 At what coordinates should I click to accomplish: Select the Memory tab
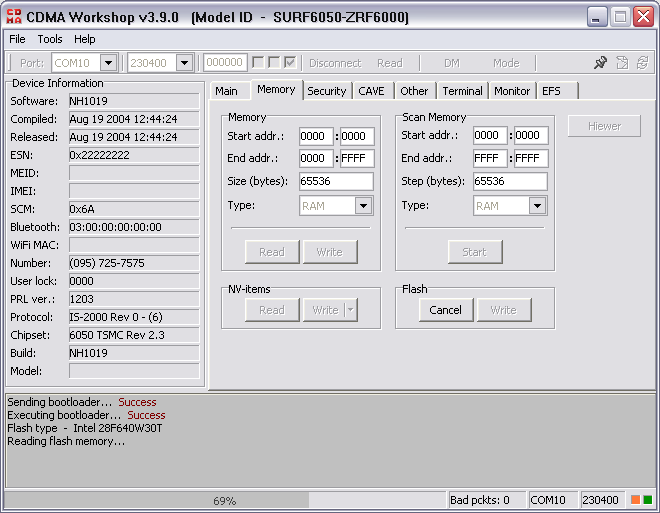coord(277,90)
